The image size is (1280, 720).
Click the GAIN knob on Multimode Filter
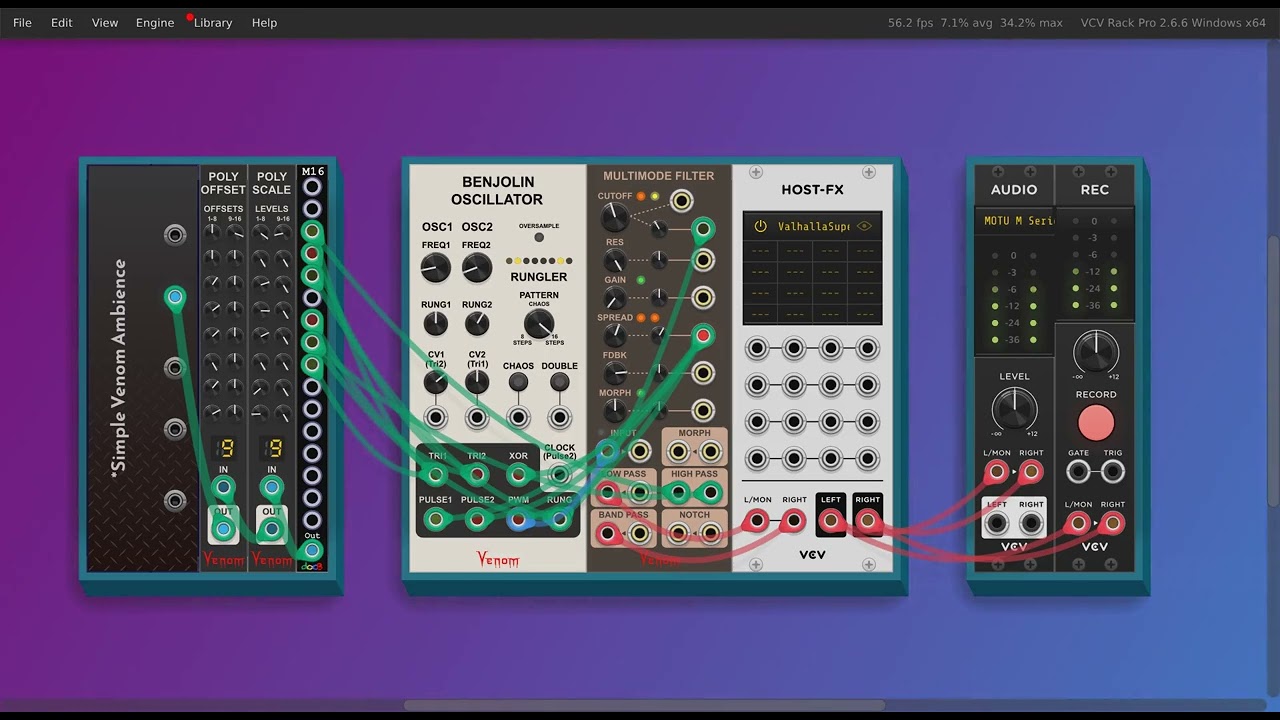[615, 299]
